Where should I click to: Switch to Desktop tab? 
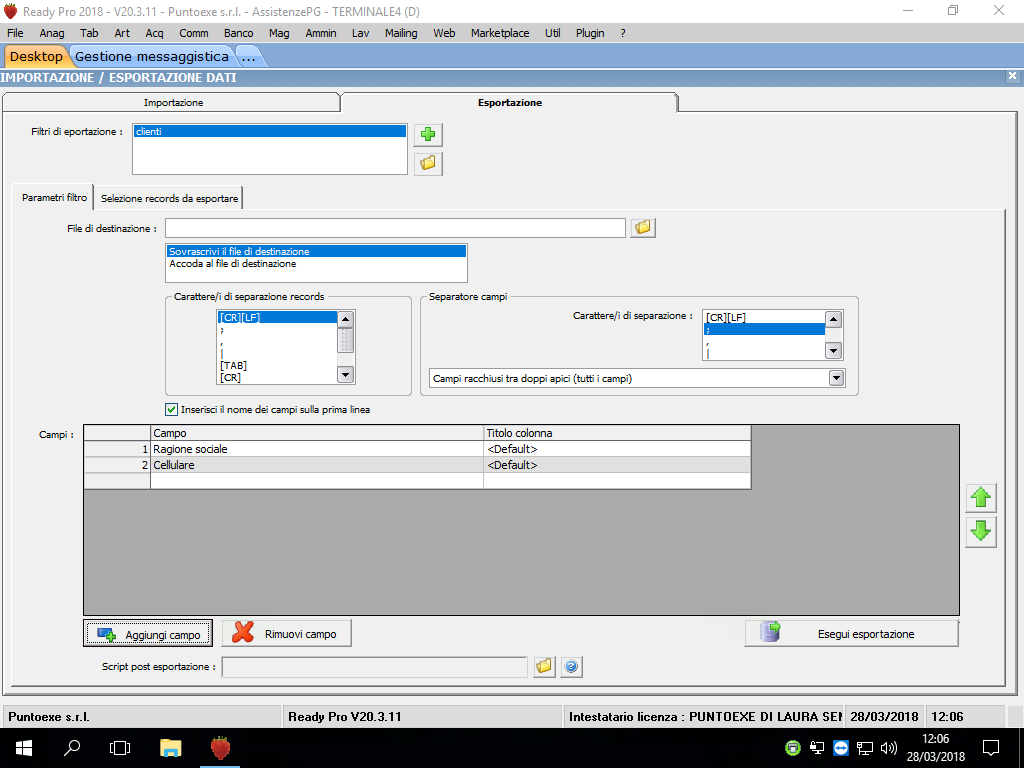tap(36, 56)
